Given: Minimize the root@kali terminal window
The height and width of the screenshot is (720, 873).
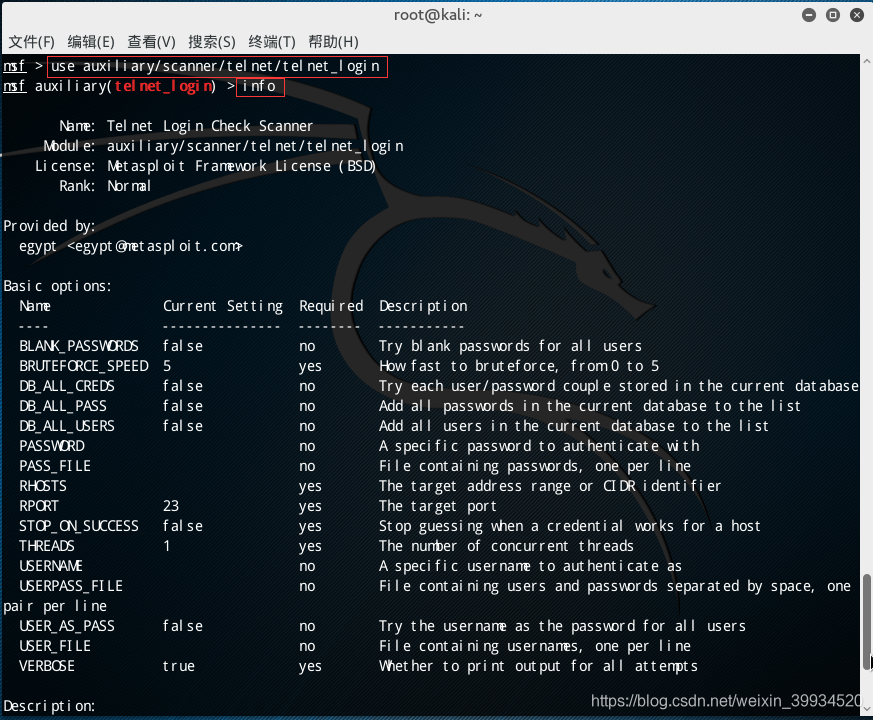Looking at the screenshot, I should 809,15.
